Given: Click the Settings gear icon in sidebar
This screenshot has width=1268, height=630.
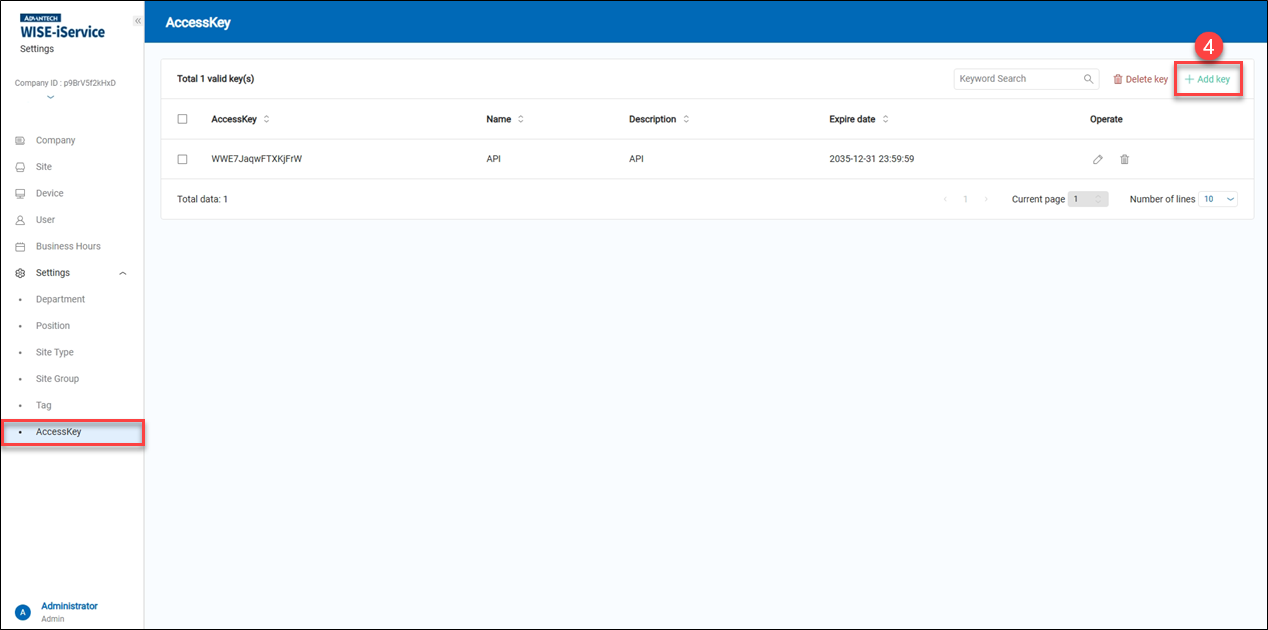Looking at the screenshot, I should pos(19,272).
